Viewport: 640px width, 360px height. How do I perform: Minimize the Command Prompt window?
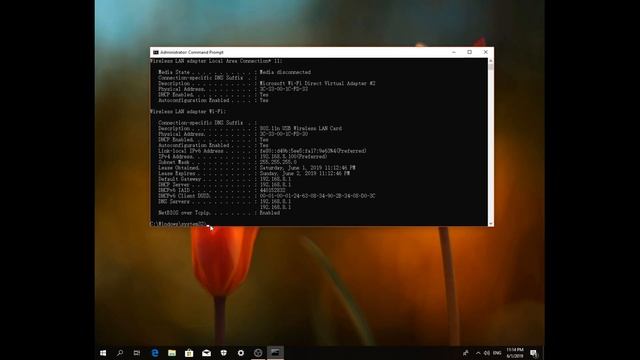(x=454, y=52)
